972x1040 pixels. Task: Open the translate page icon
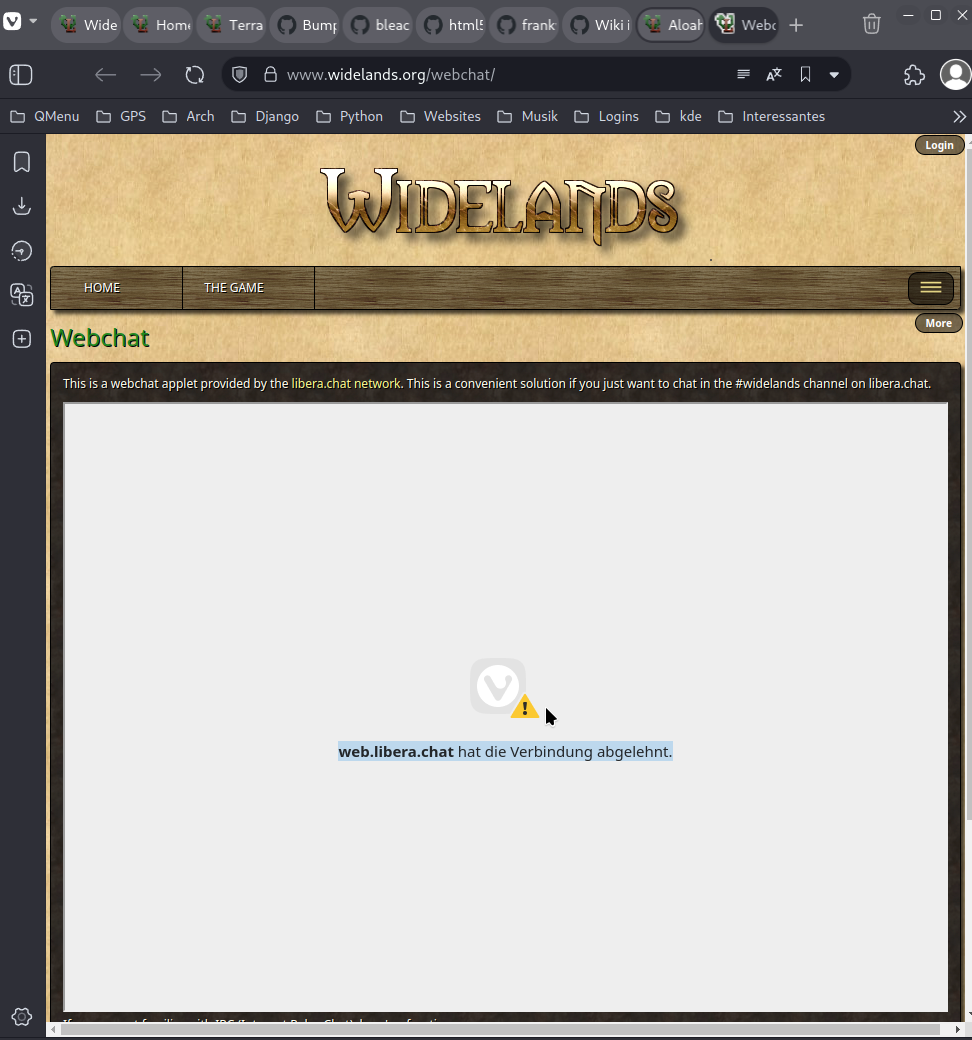(x=774, y=74)
